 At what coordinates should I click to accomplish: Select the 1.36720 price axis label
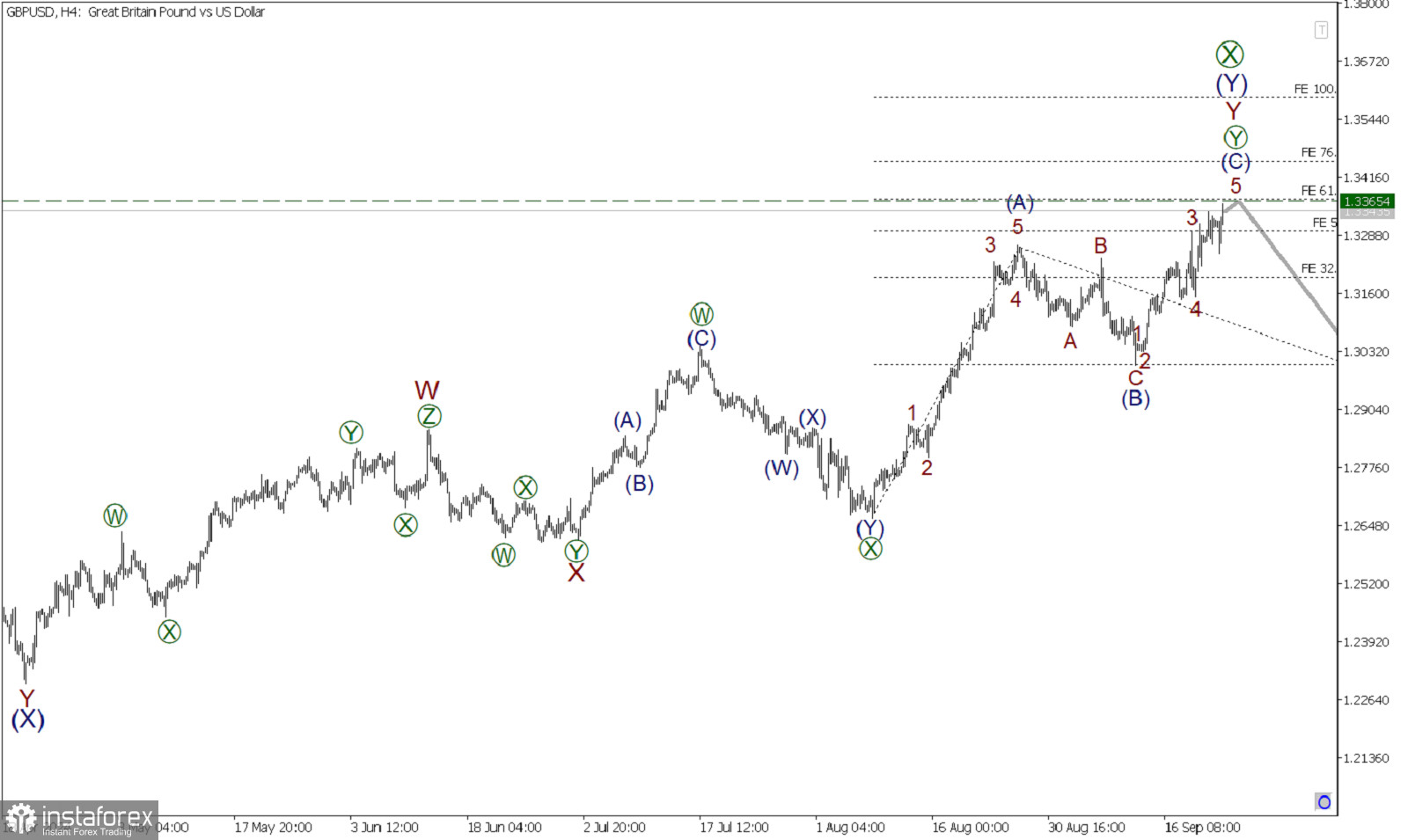tap(1366, 62)
